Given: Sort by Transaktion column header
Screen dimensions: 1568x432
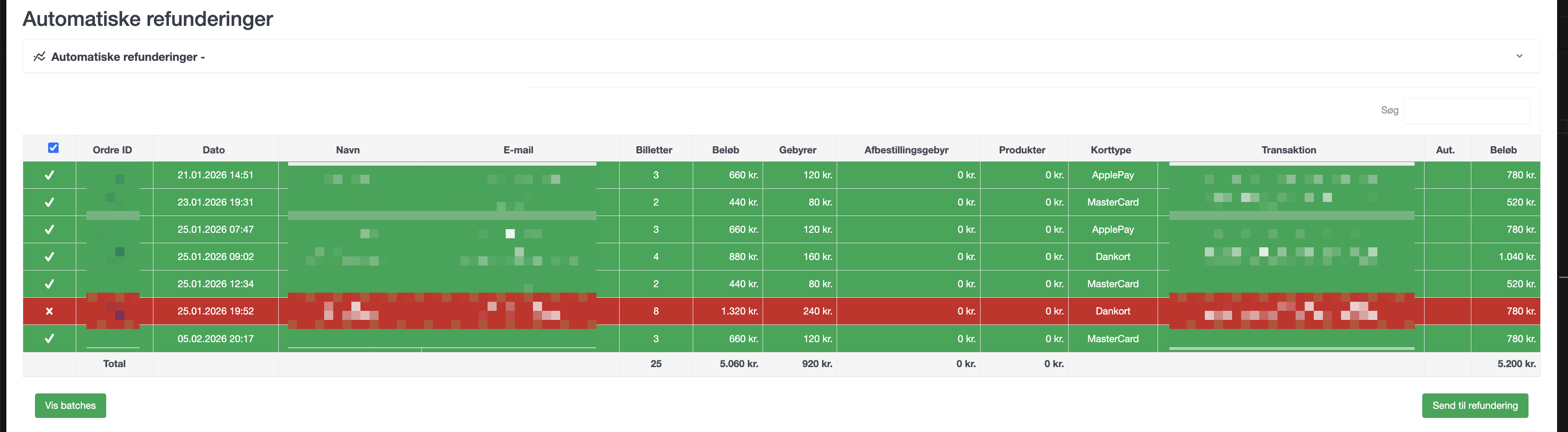Looking at the screenshot, I should 1289,150.
